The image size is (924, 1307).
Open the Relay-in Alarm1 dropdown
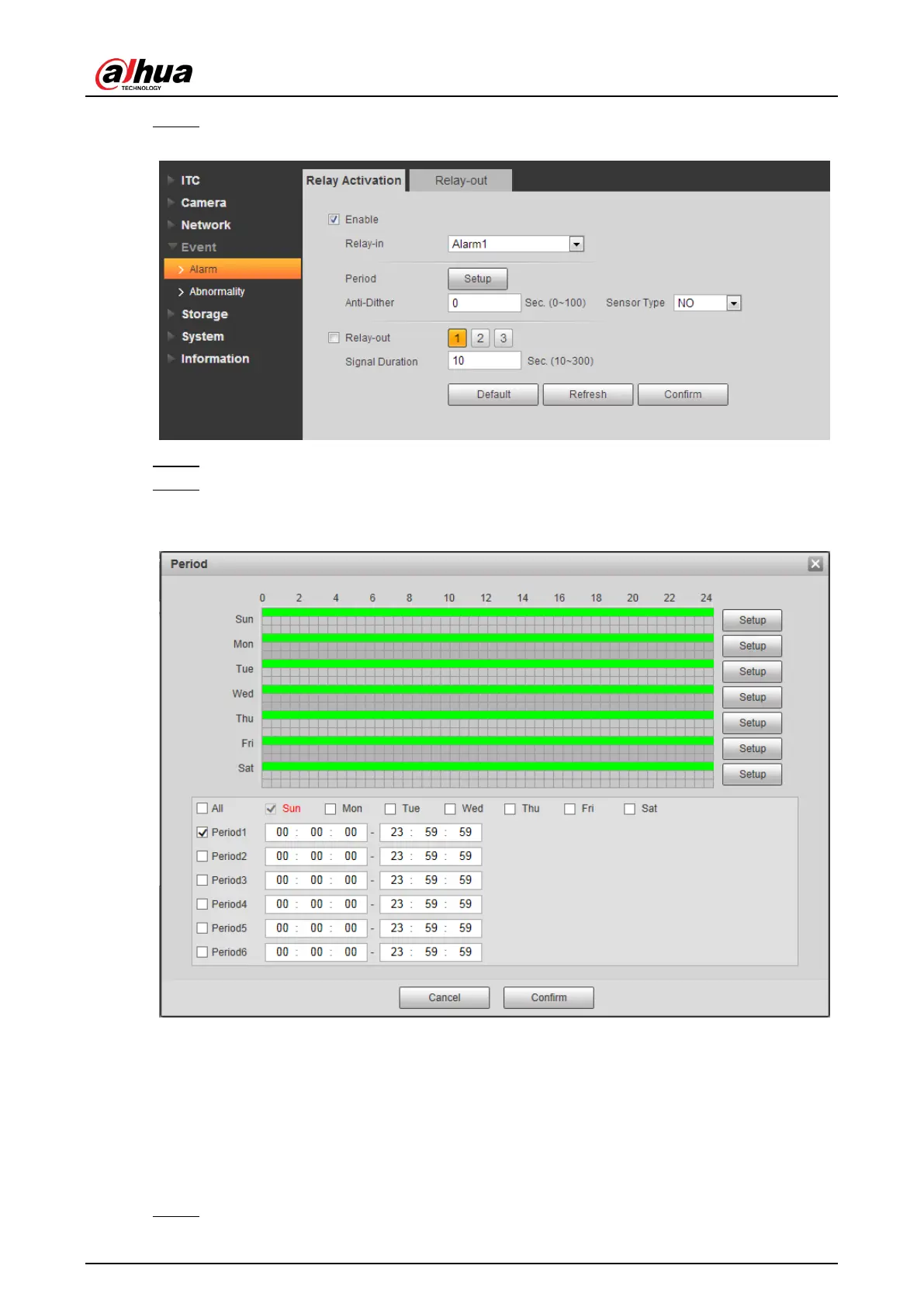[x=516, y=244]
